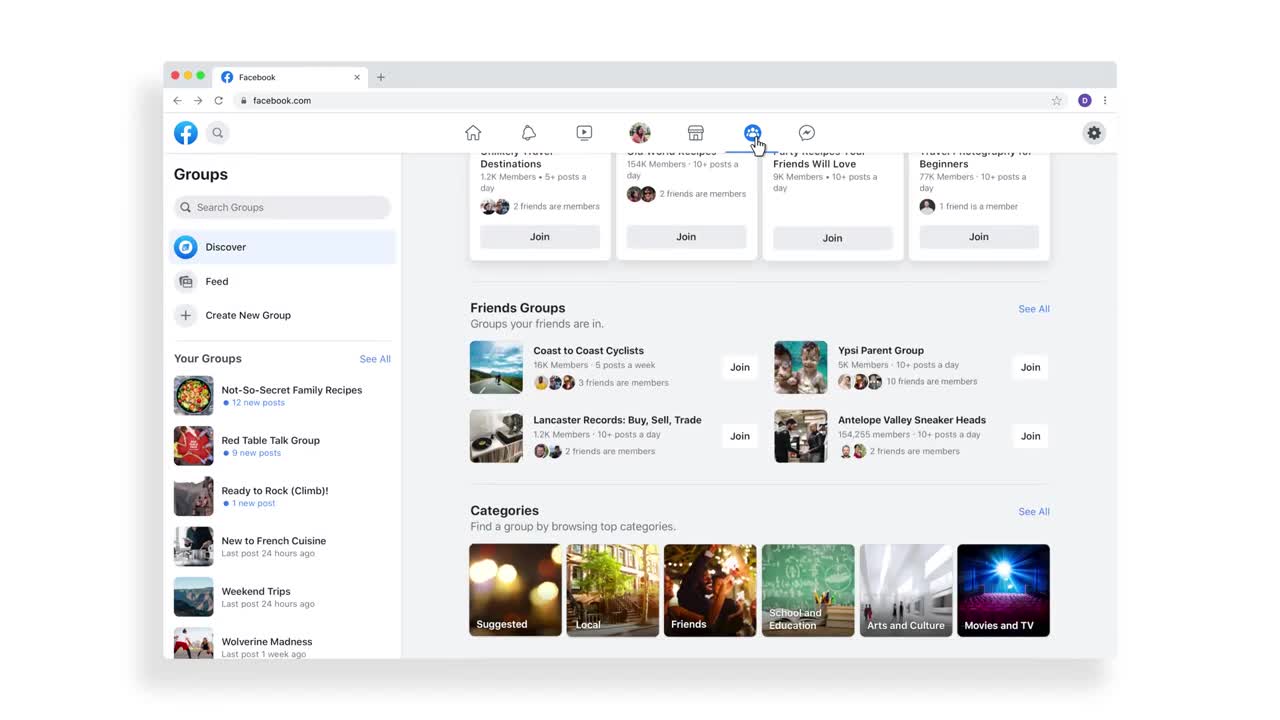The width and height of the screenshot is (1280, 720).
Task: Open Feed in the Groups sidebar
Action: point(284,281)
